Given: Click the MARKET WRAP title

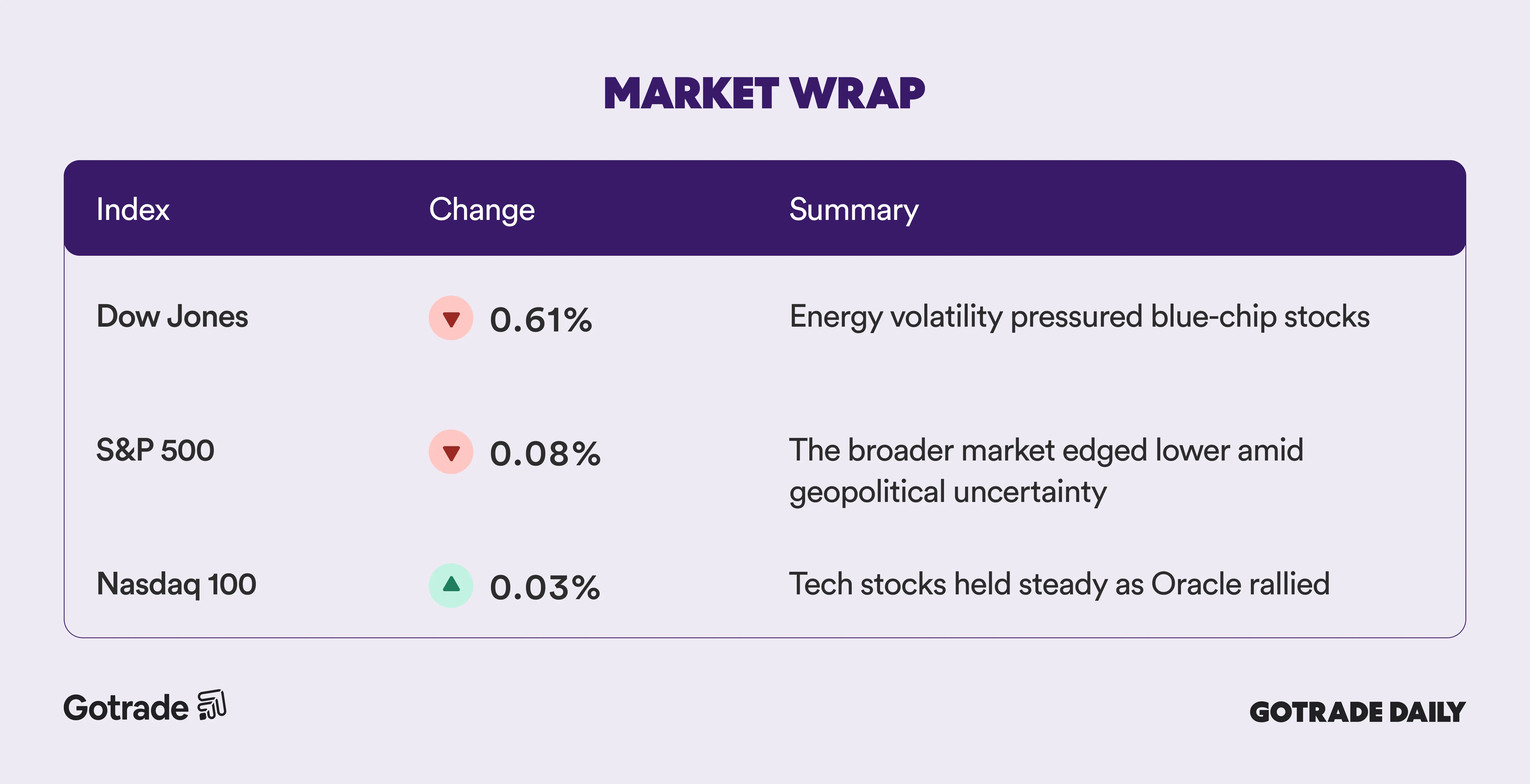Looking at the screenshot, I should point(764,94).
